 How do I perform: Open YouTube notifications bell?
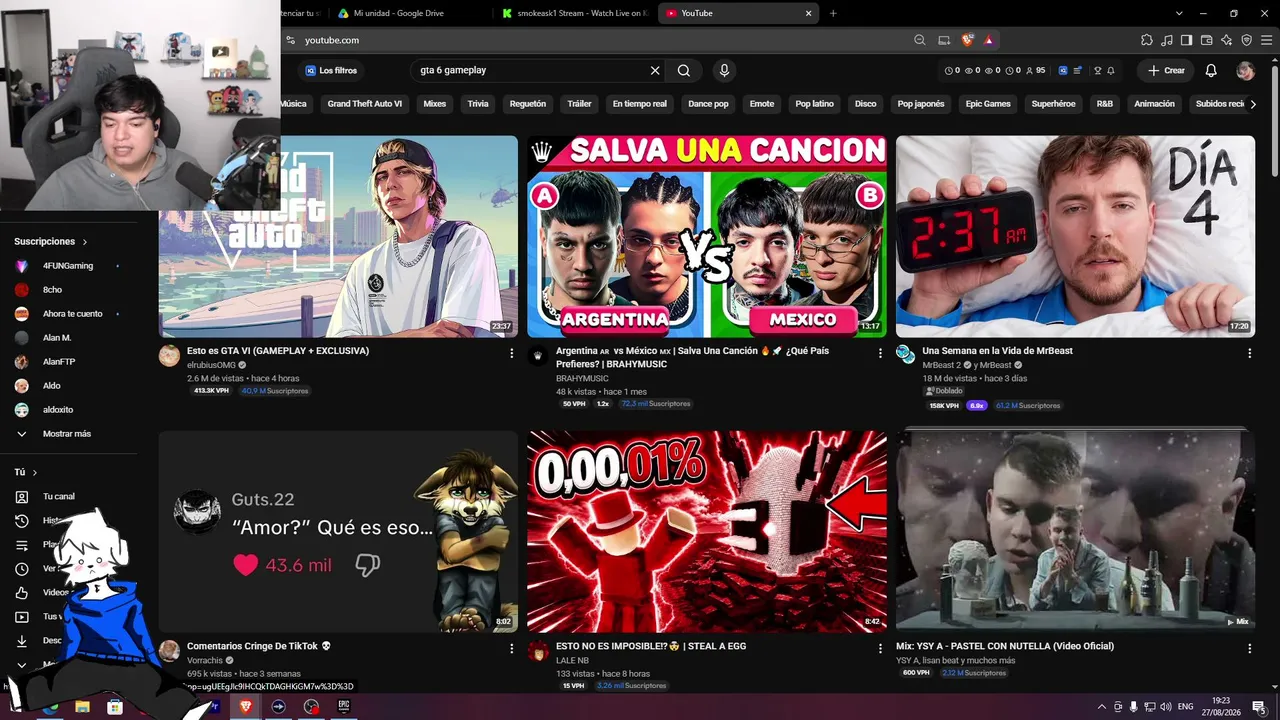1211,71
